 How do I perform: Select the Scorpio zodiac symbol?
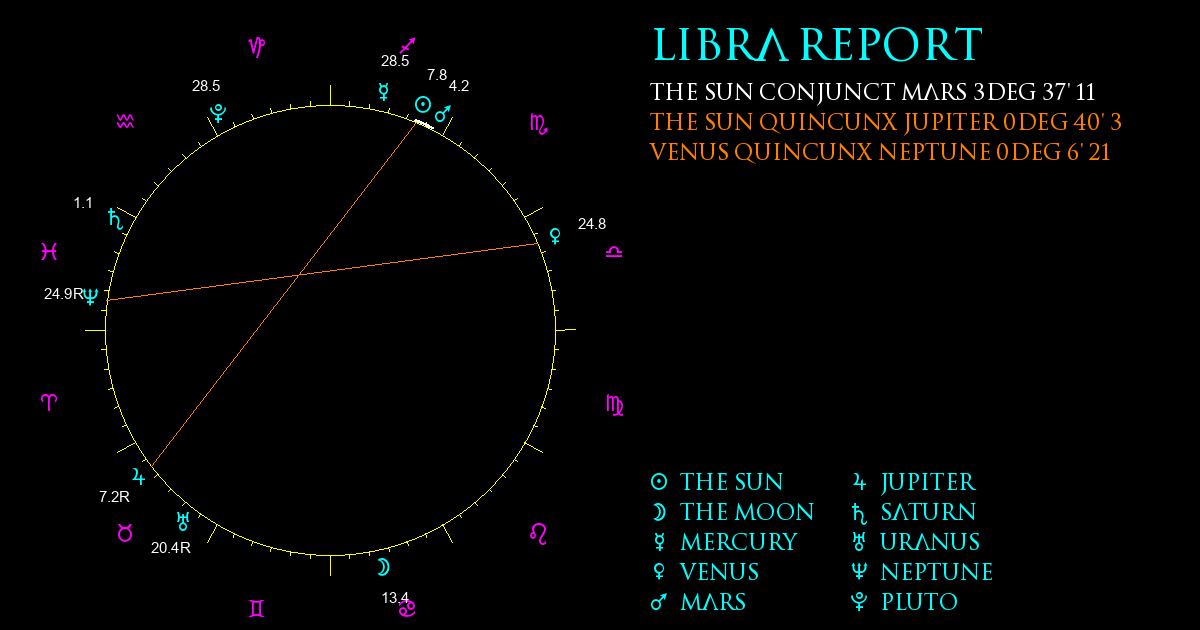(x=538, y=124)
